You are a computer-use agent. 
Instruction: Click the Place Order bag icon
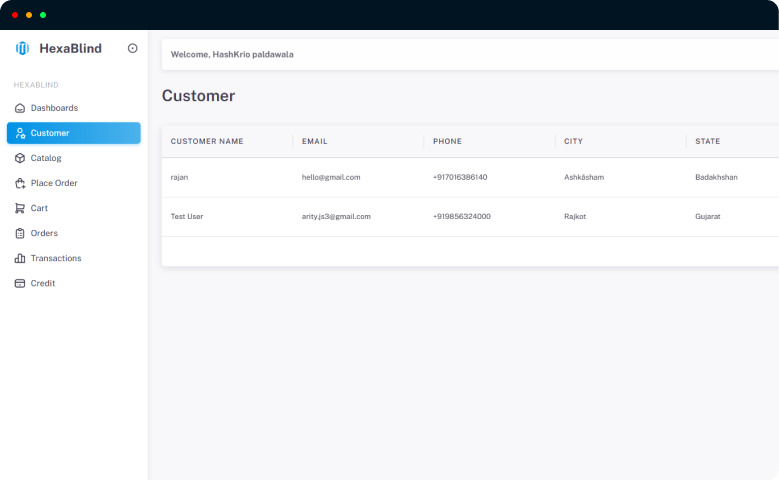(20, 183)
